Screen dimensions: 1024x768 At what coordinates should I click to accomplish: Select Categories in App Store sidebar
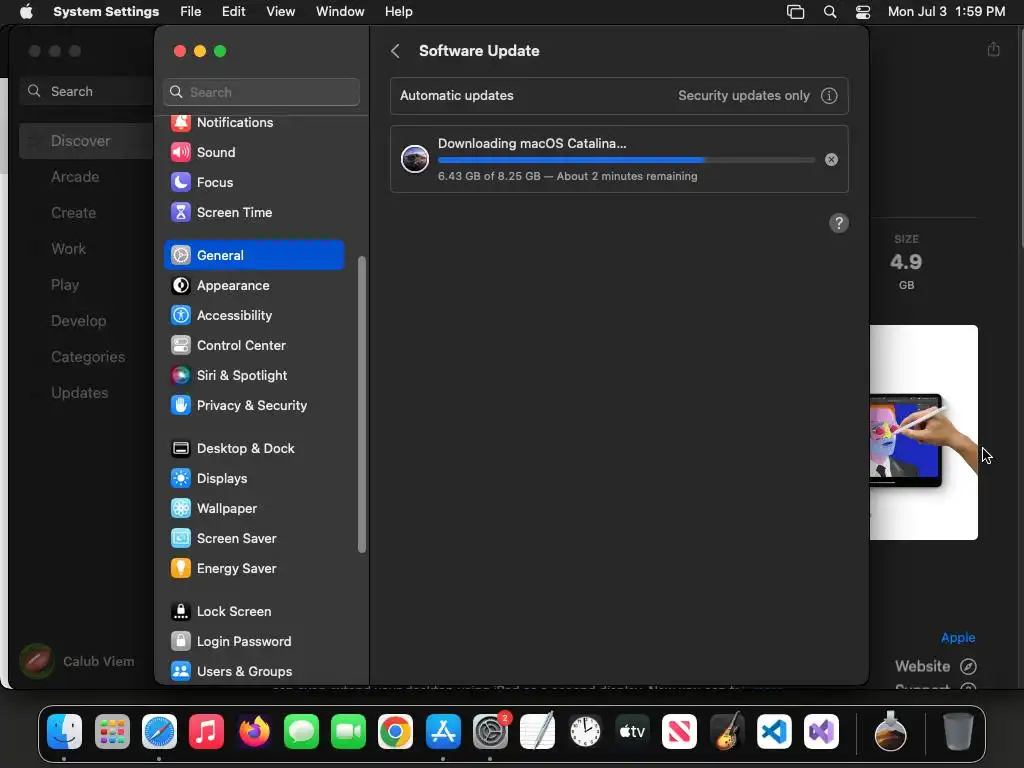pyautogui.click(x=87, y=357)
